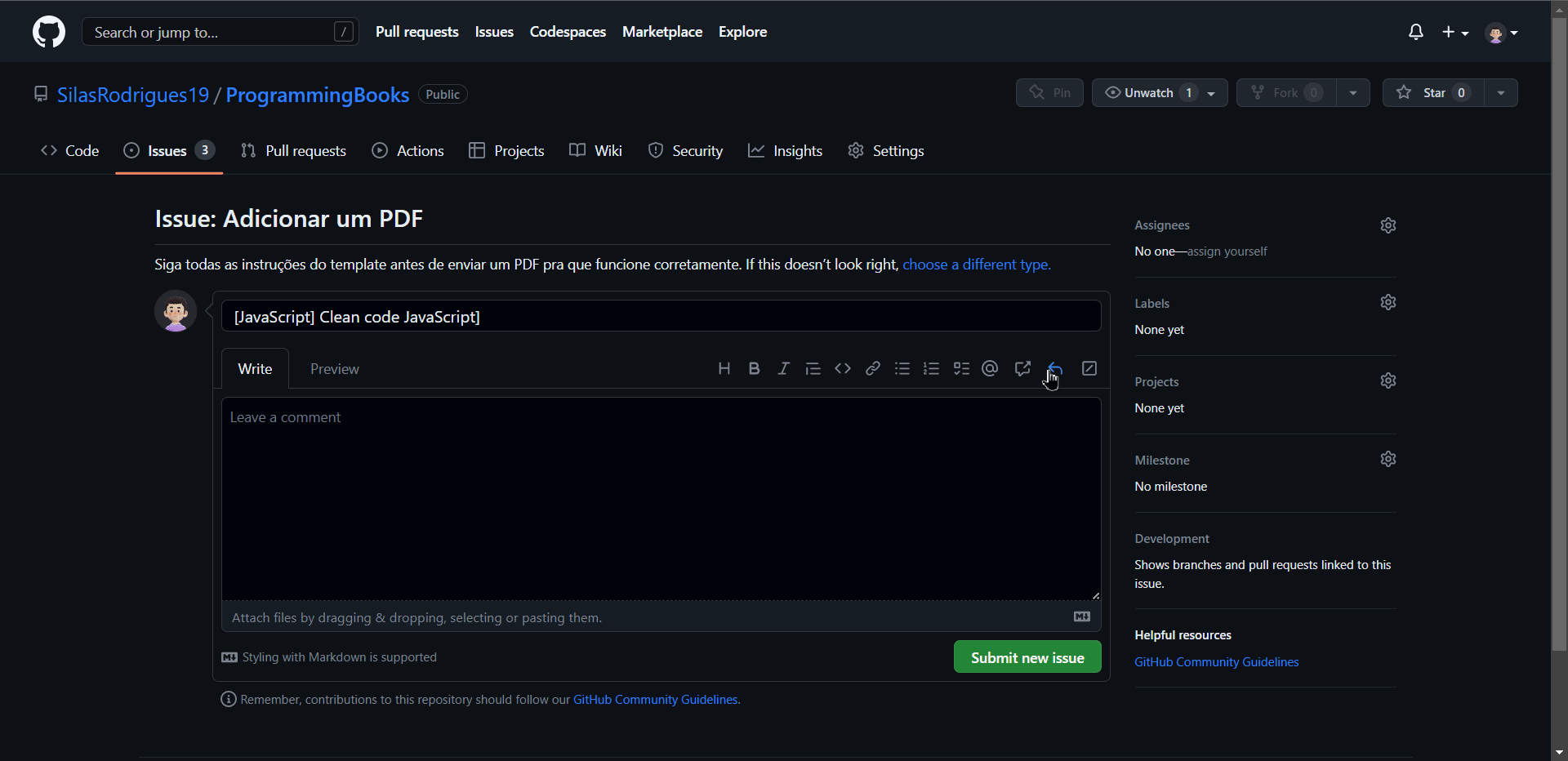Expand the Fork options dropdown arrow
Image resolution: width=1568 pixels, height=761 pixels.
coord(1353,93)
